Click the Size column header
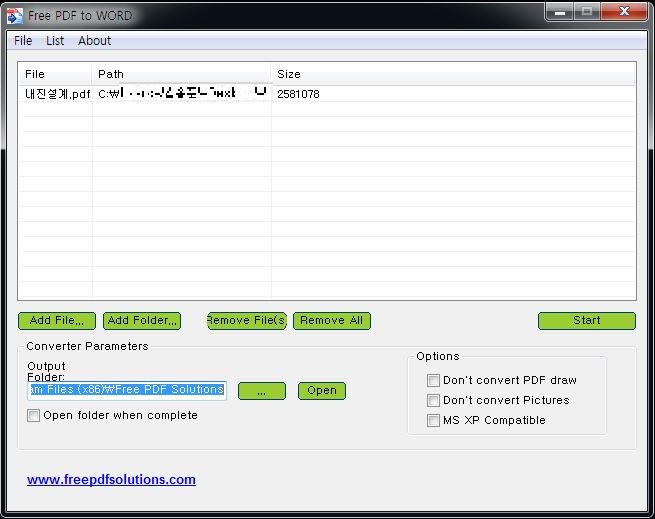The height and width of the screenshot is (519, 655). 453,74
